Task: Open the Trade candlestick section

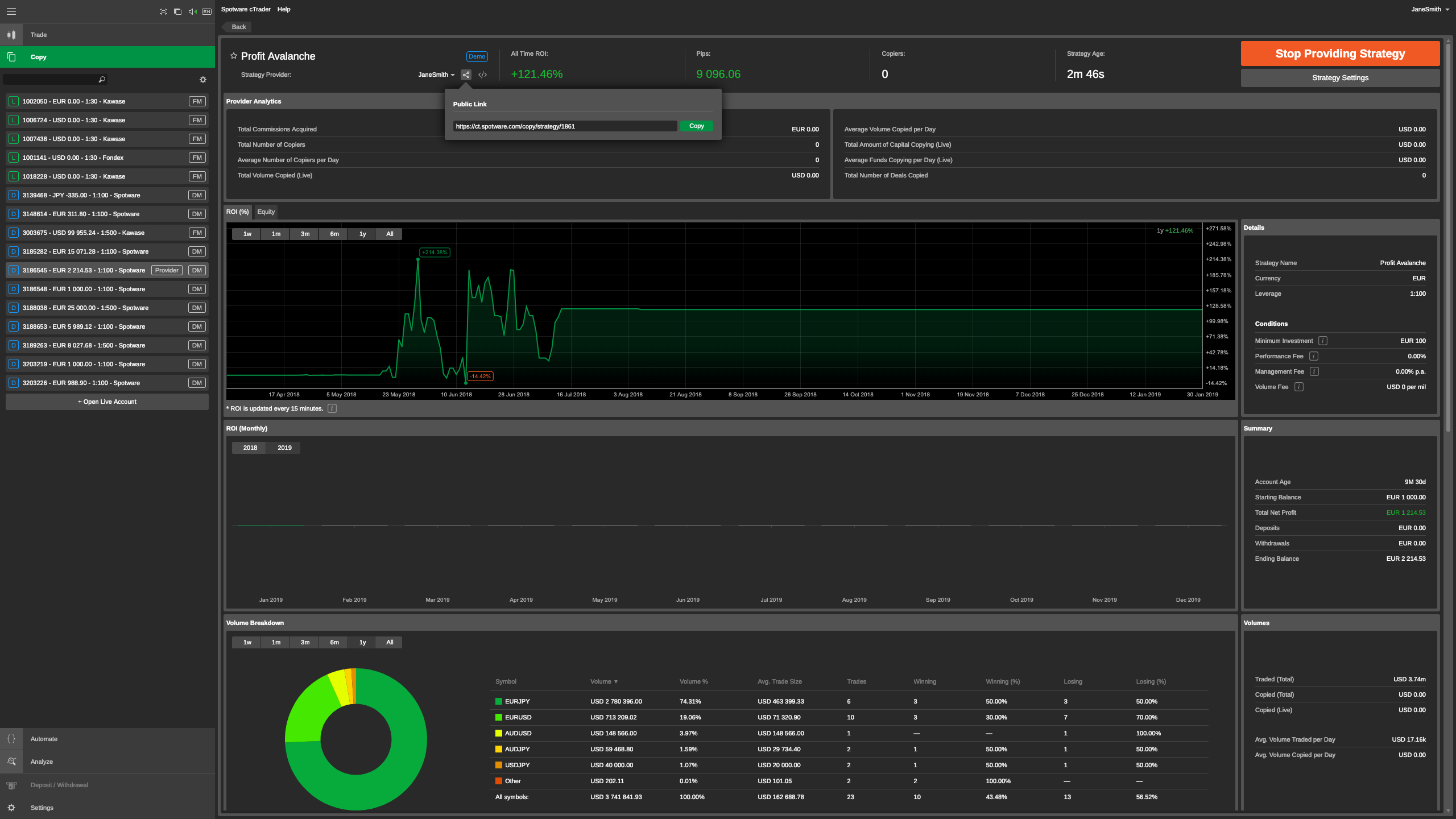Action: [11, 35]
